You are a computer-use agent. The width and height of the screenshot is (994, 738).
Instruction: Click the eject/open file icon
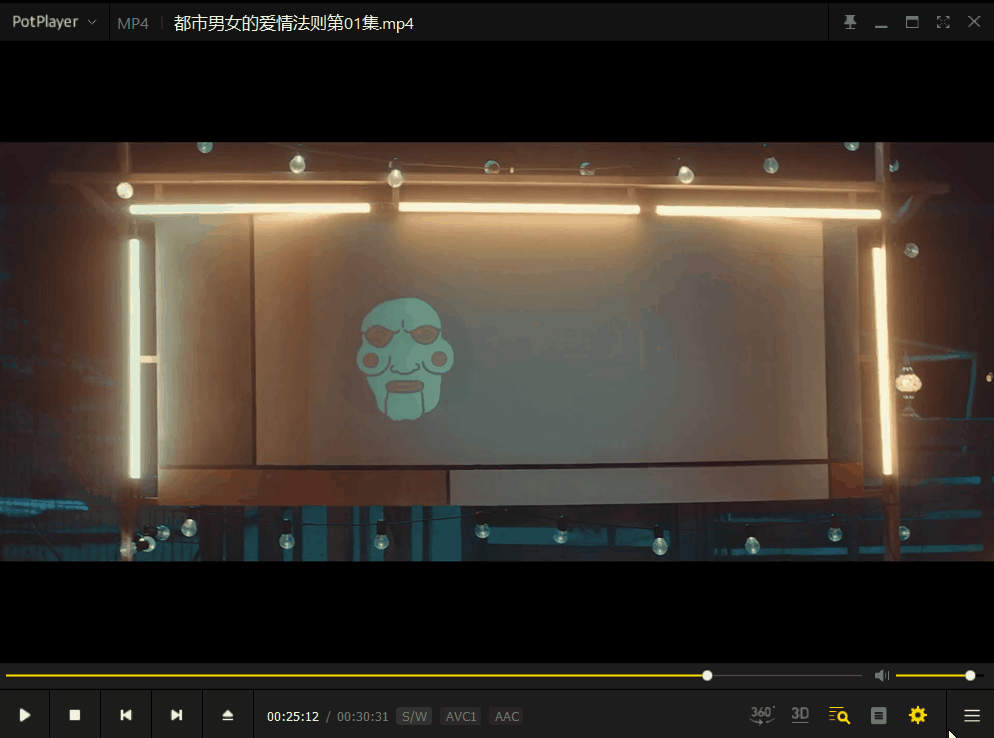(x=228, y=715)
